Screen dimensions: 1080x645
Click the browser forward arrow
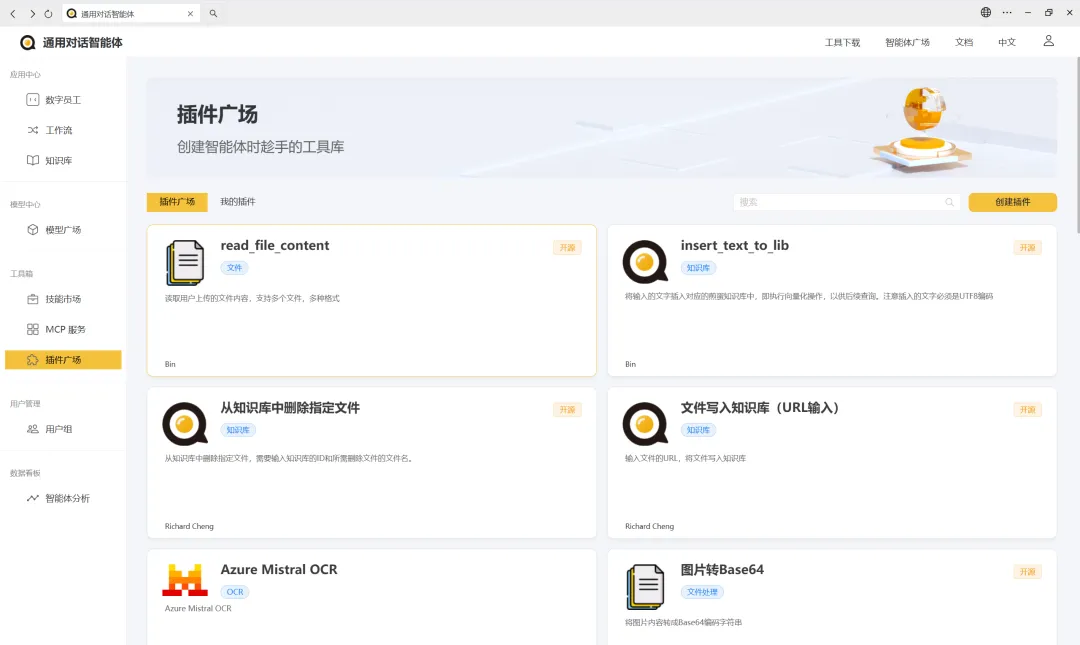(x=32, y=13)
